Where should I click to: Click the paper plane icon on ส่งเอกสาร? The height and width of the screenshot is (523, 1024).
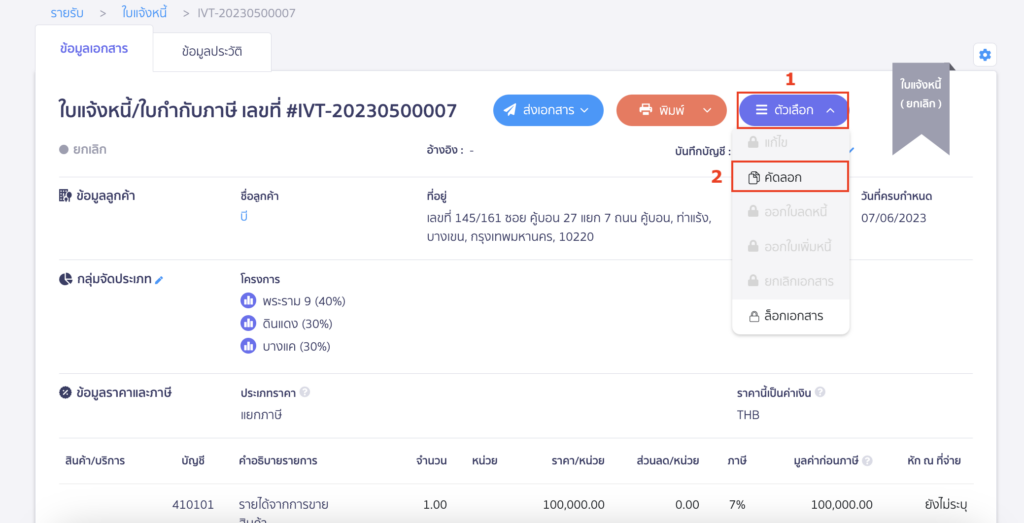[x=511, y=110]
